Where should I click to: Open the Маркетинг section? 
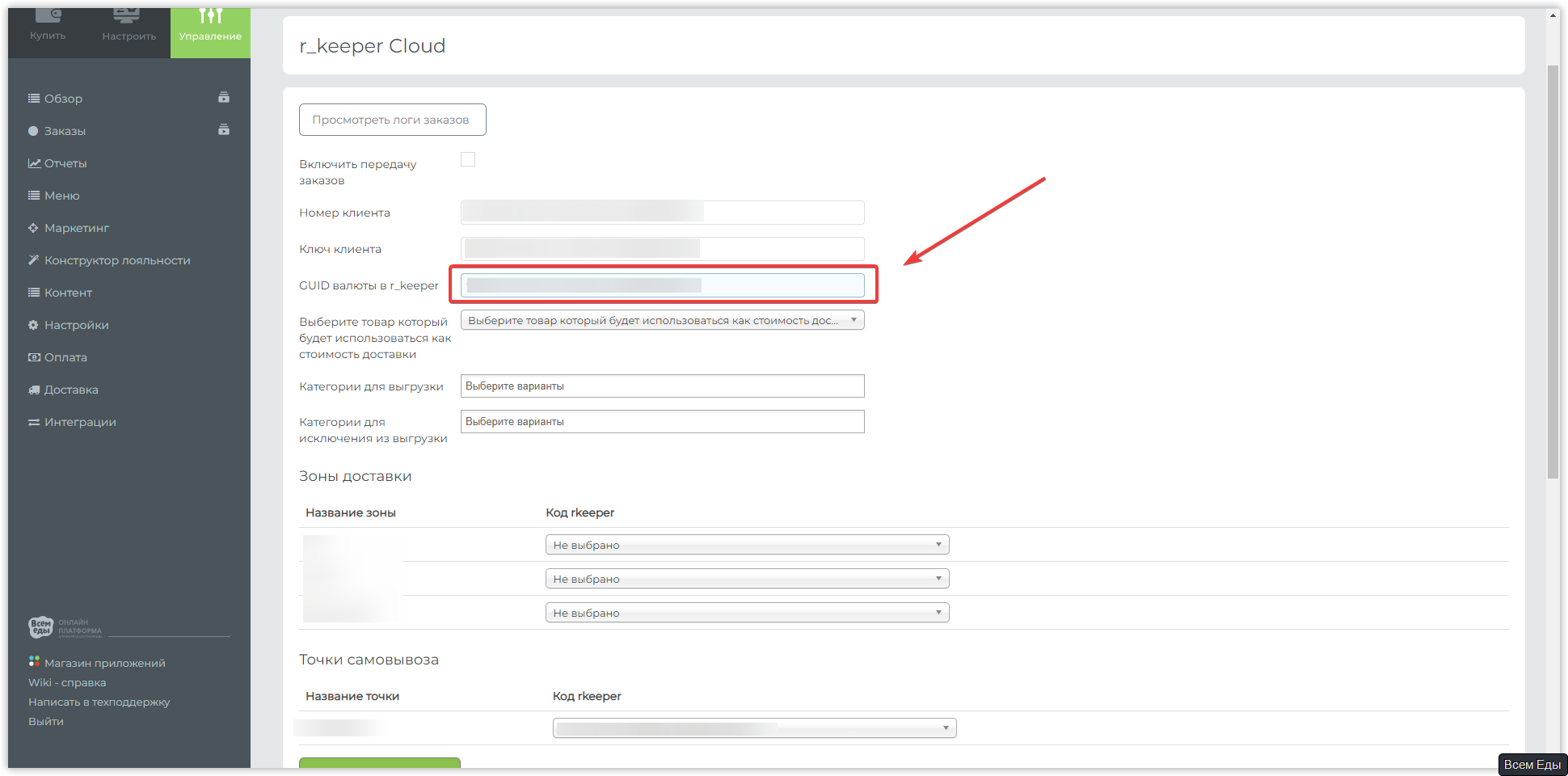click(77, 228)
